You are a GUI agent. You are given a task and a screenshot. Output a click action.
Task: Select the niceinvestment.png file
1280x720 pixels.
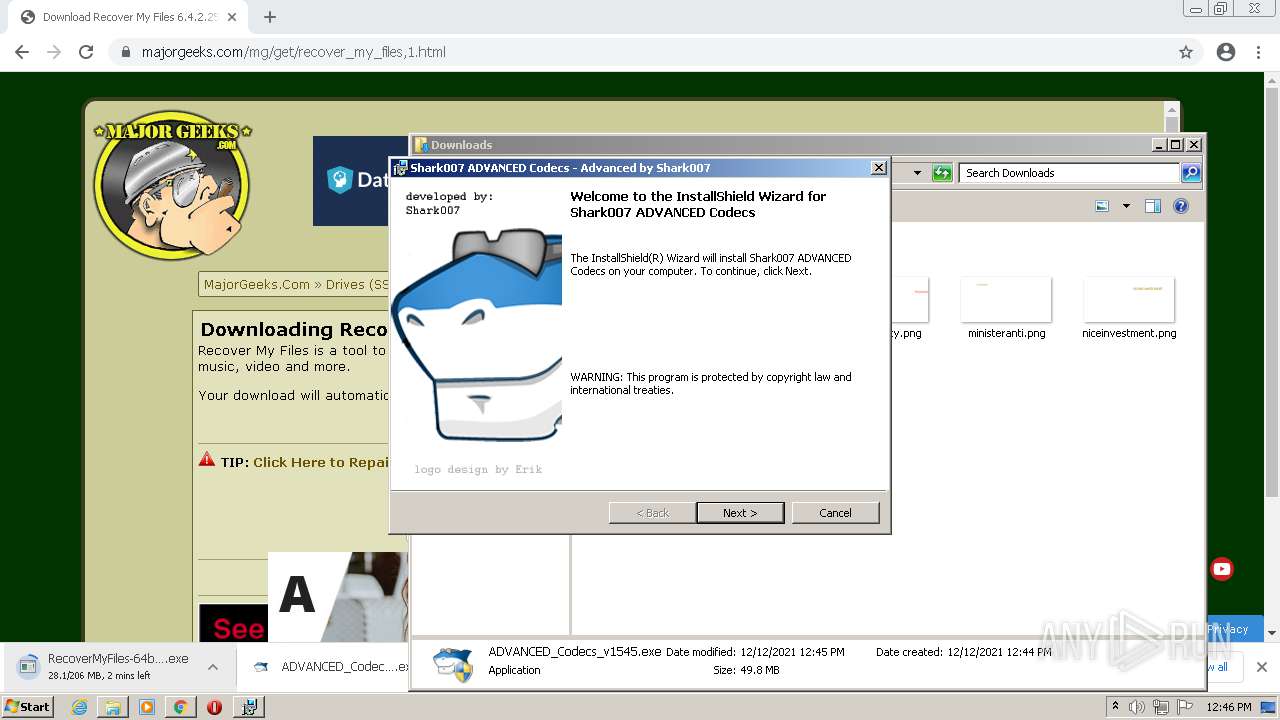click(1129, 309)
